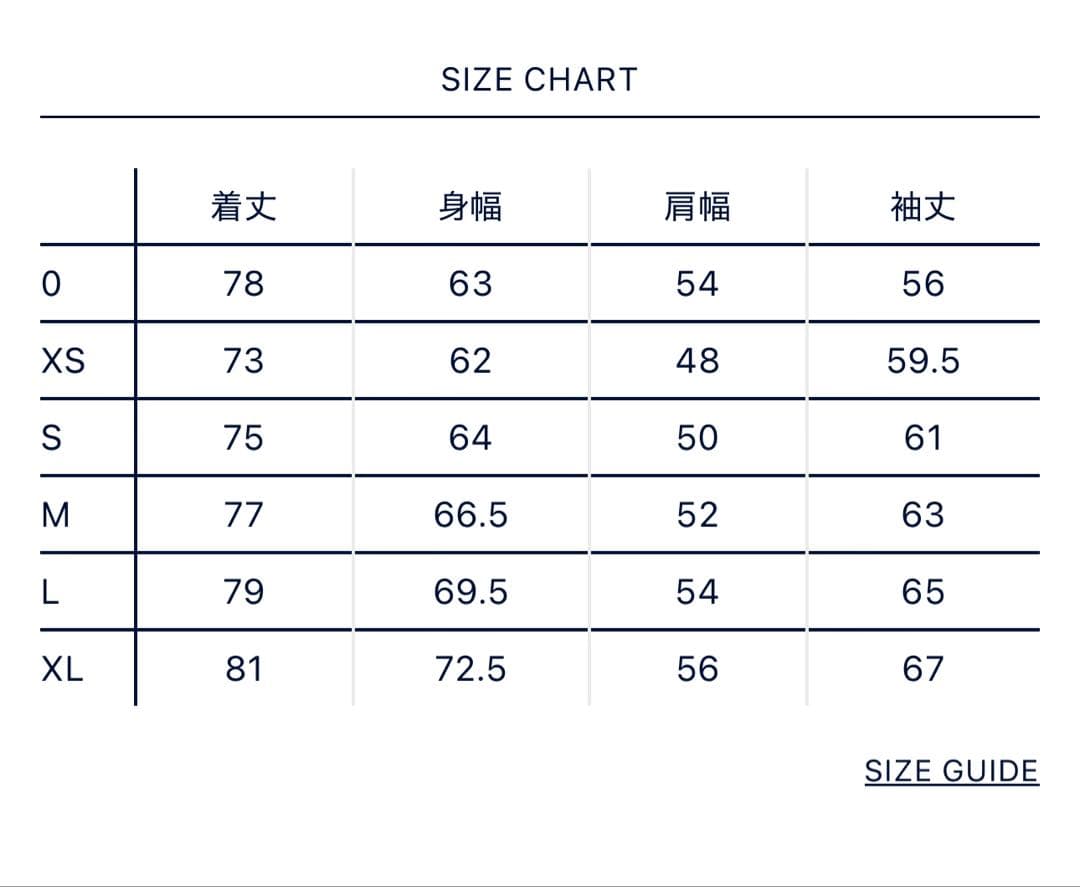Click the S size row label
1080x887 pixels.
pyautogui.click(x=51, y=438)
